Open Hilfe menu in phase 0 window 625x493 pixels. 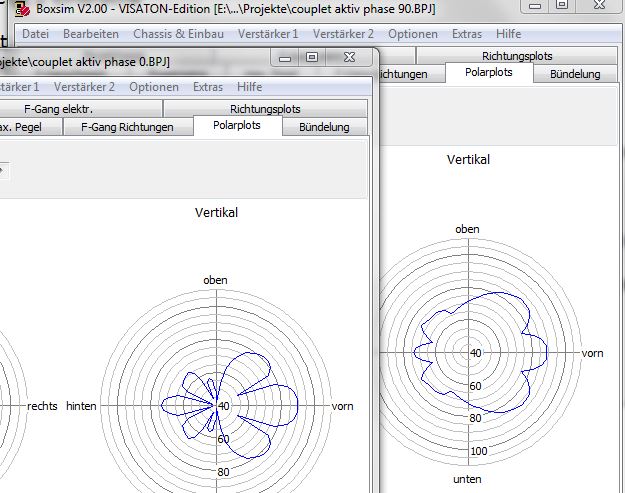pyautogui.click(x=249, y=87)
